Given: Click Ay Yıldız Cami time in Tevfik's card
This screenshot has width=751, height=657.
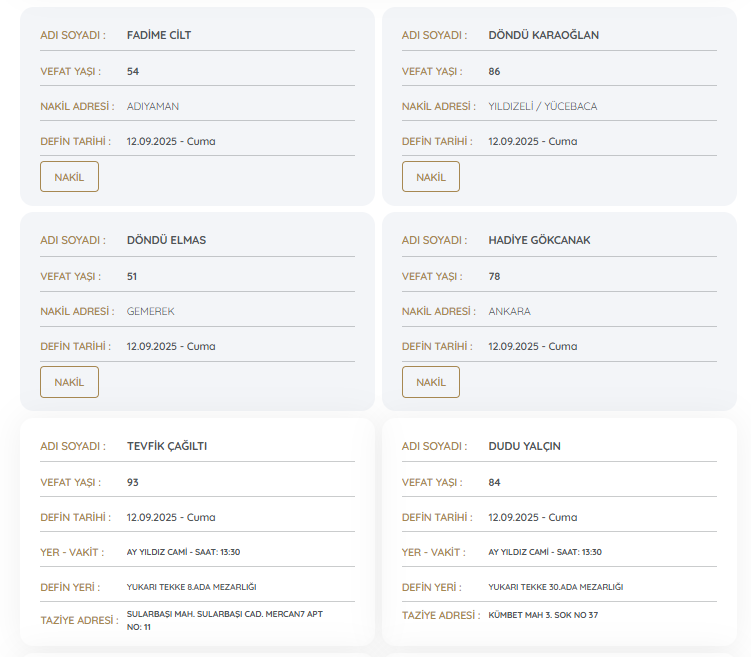Looking at the screenshot, I should [183, 552].
